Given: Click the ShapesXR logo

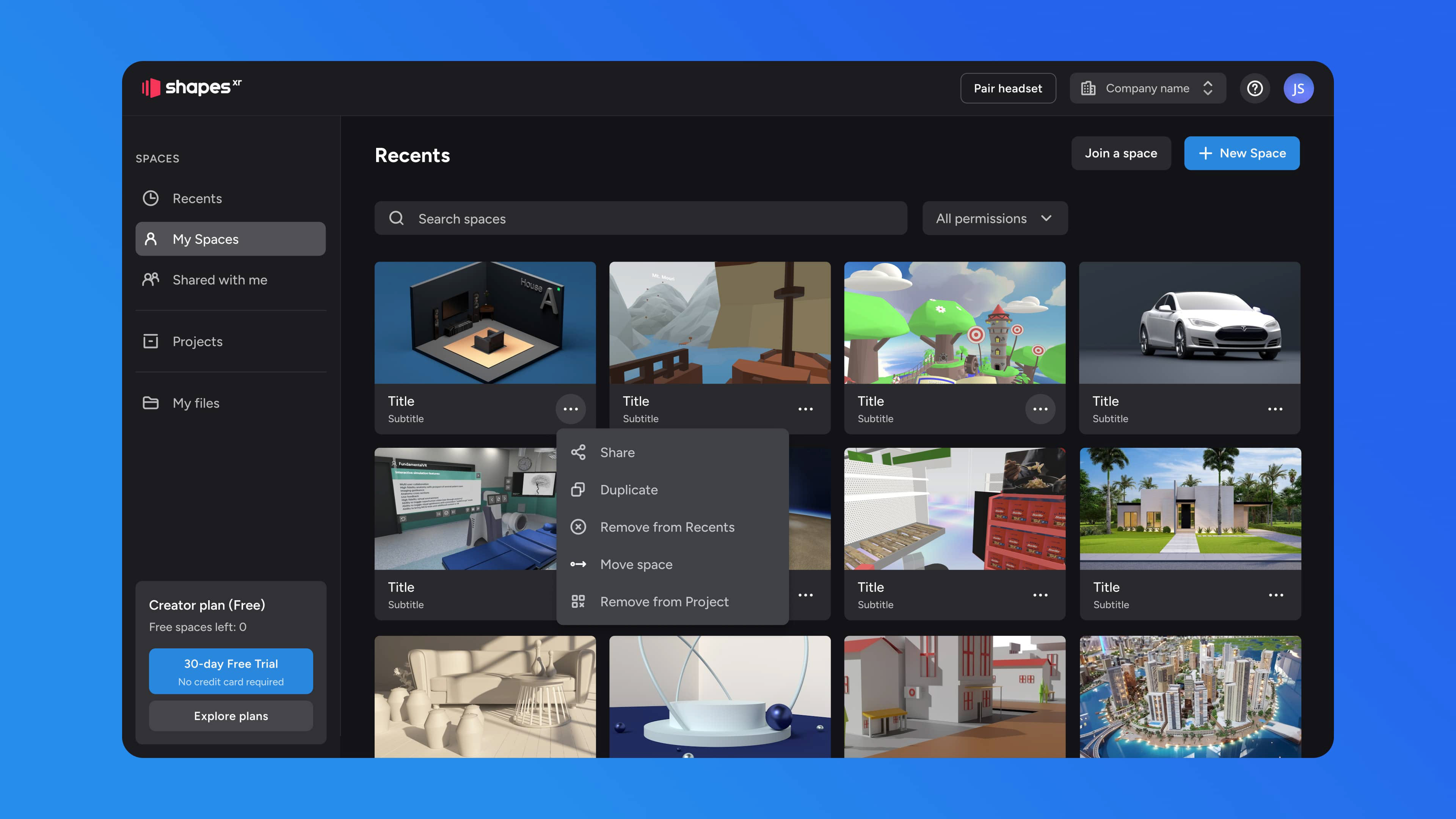Looking at the screenshot, I should pyautogui.click(x=191, y=88).
